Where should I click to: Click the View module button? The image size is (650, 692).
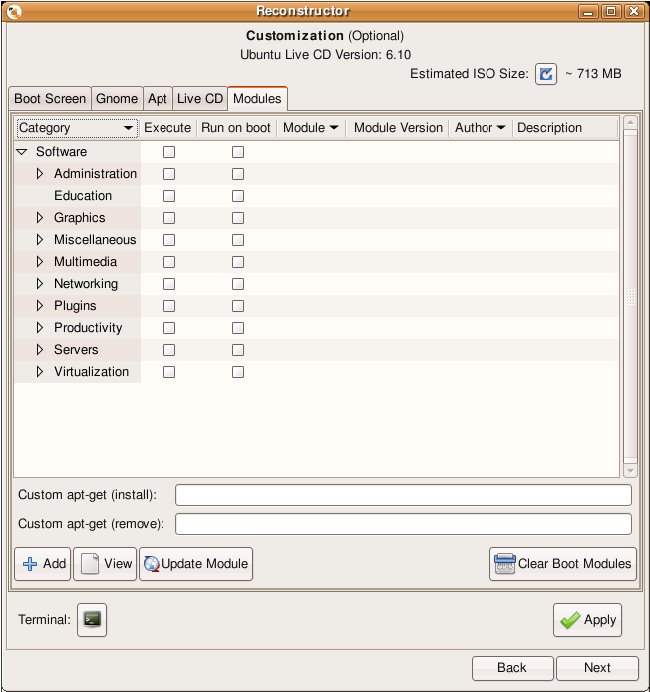pos(105,564)
